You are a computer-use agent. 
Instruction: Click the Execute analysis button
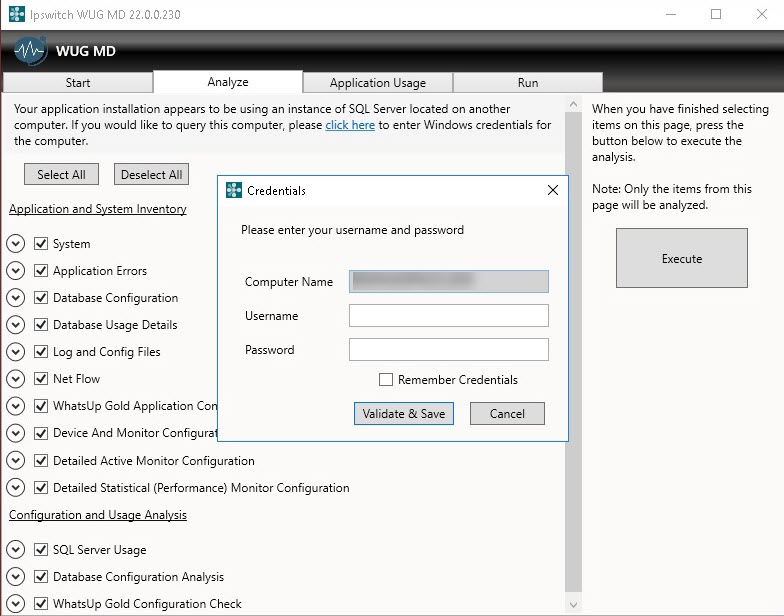681,258
